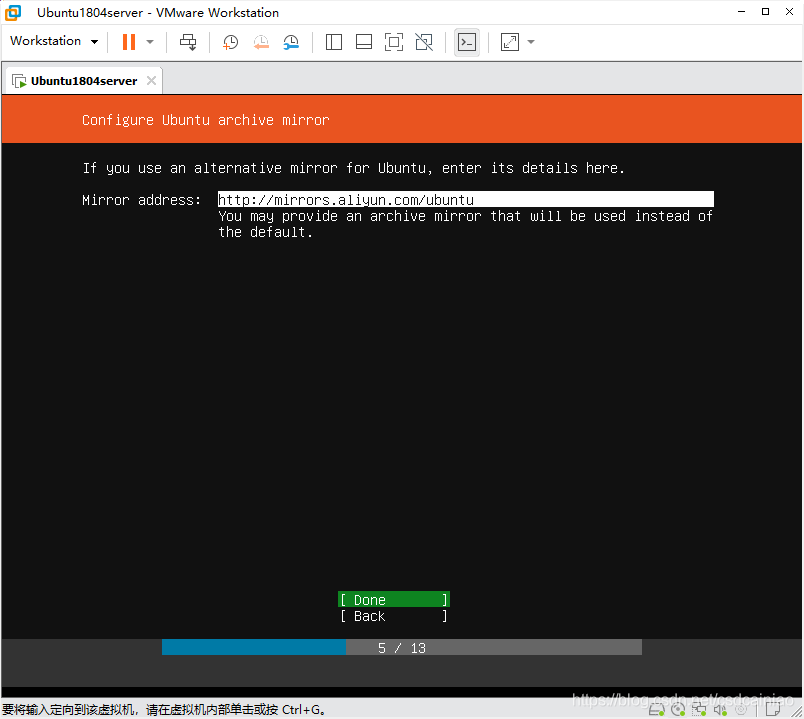
Task: Click the 5 / 13 installer progress bar
Action: pyautogui.click(x=401, y=647)
